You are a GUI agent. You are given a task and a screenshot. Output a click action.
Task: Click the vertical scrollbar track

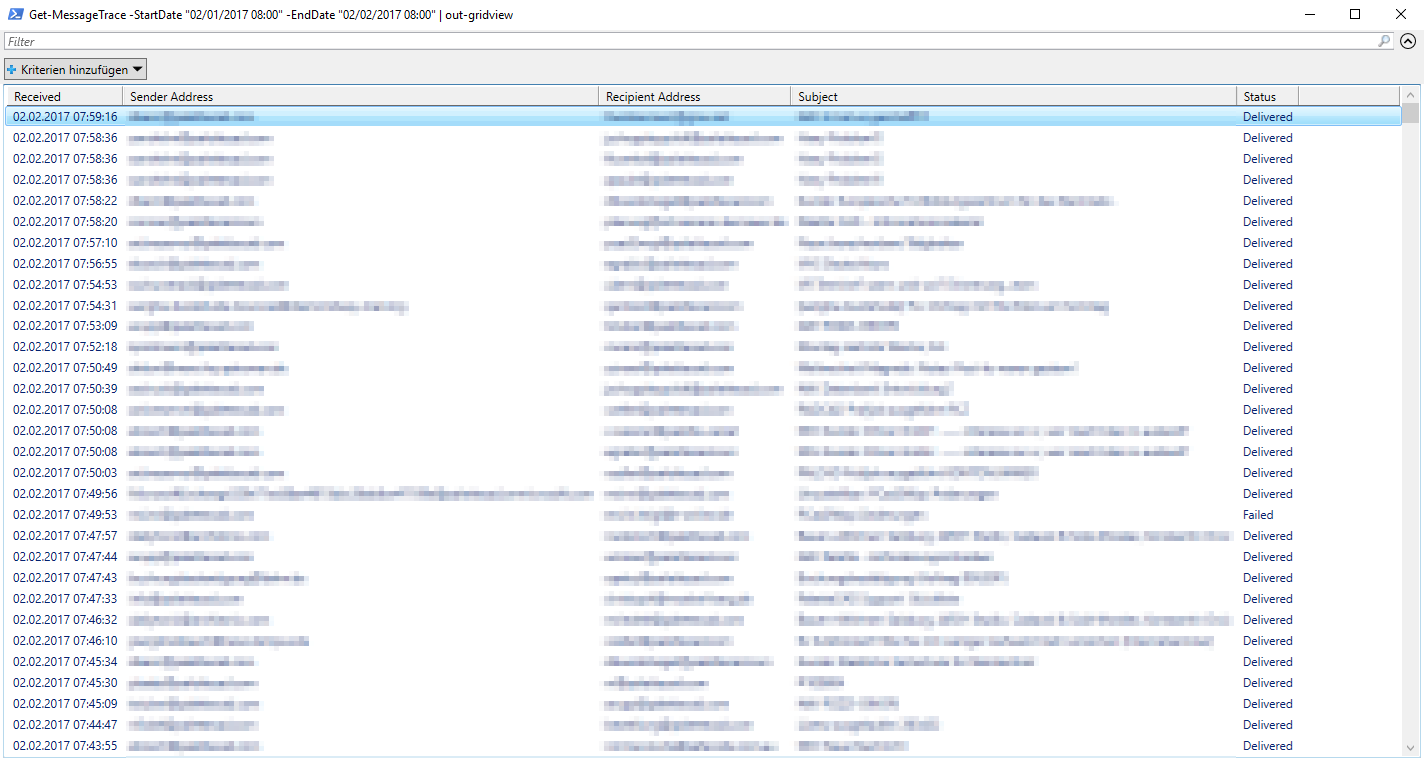point(1410,430)
